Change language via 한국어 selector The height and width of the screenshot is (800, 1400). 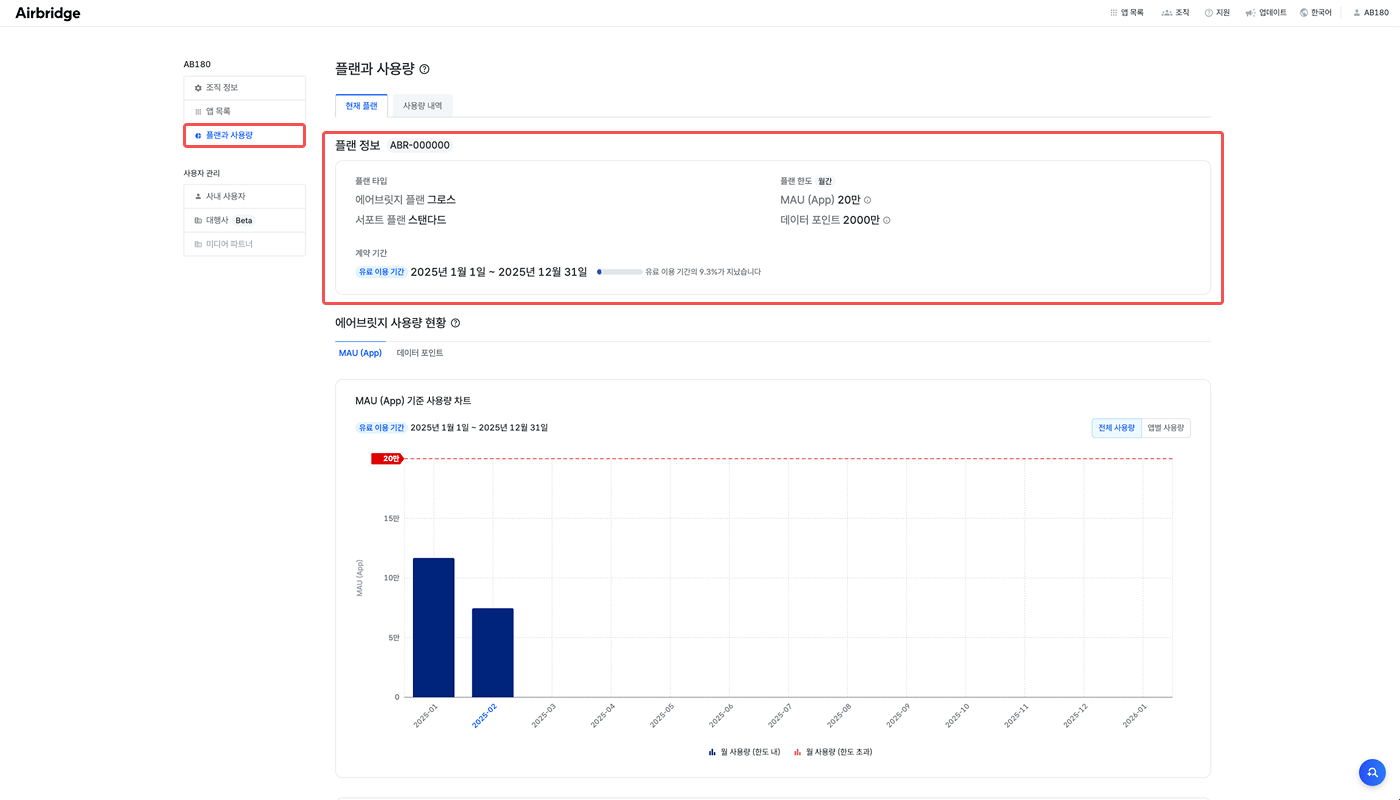pos(1315,13)
